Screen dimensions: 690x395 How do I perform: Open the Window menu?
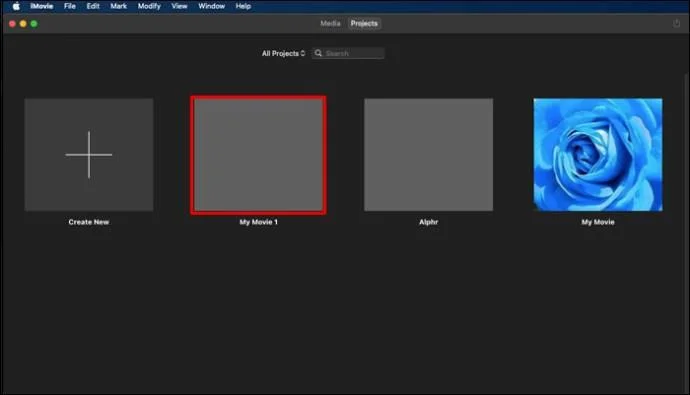tap(211, 6)
